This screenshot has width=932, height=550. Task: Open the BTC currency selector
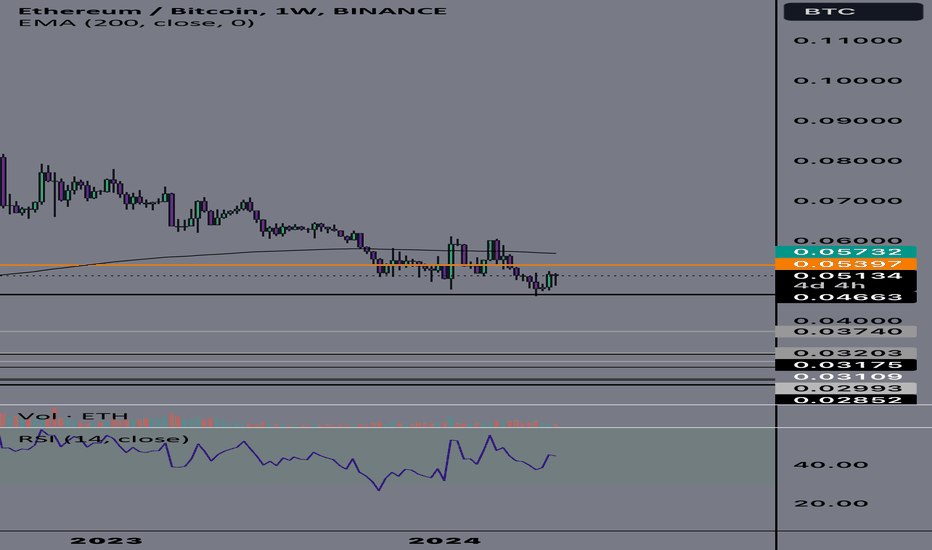[x=853, y=11]
